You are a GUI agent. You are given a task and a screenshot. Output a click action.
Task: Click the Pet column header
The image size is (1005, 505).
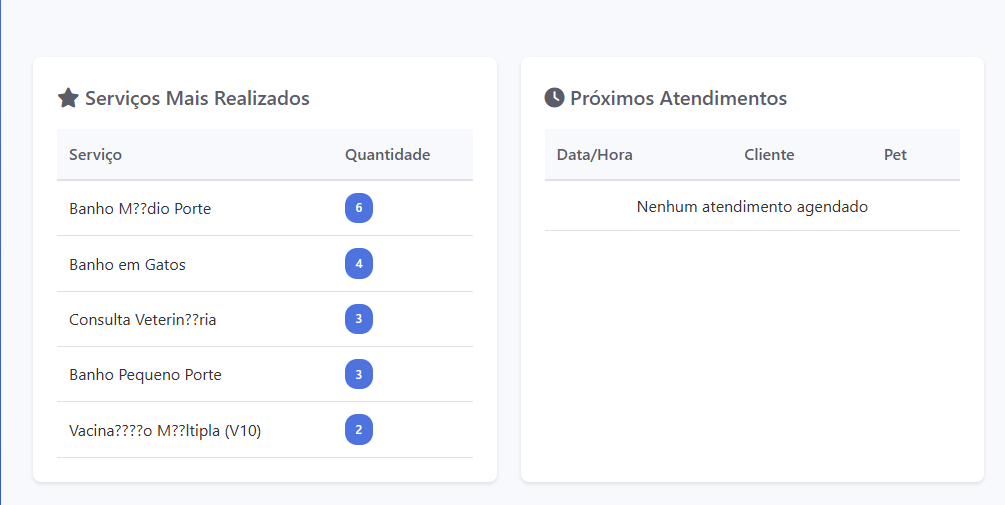click(895, 154)
